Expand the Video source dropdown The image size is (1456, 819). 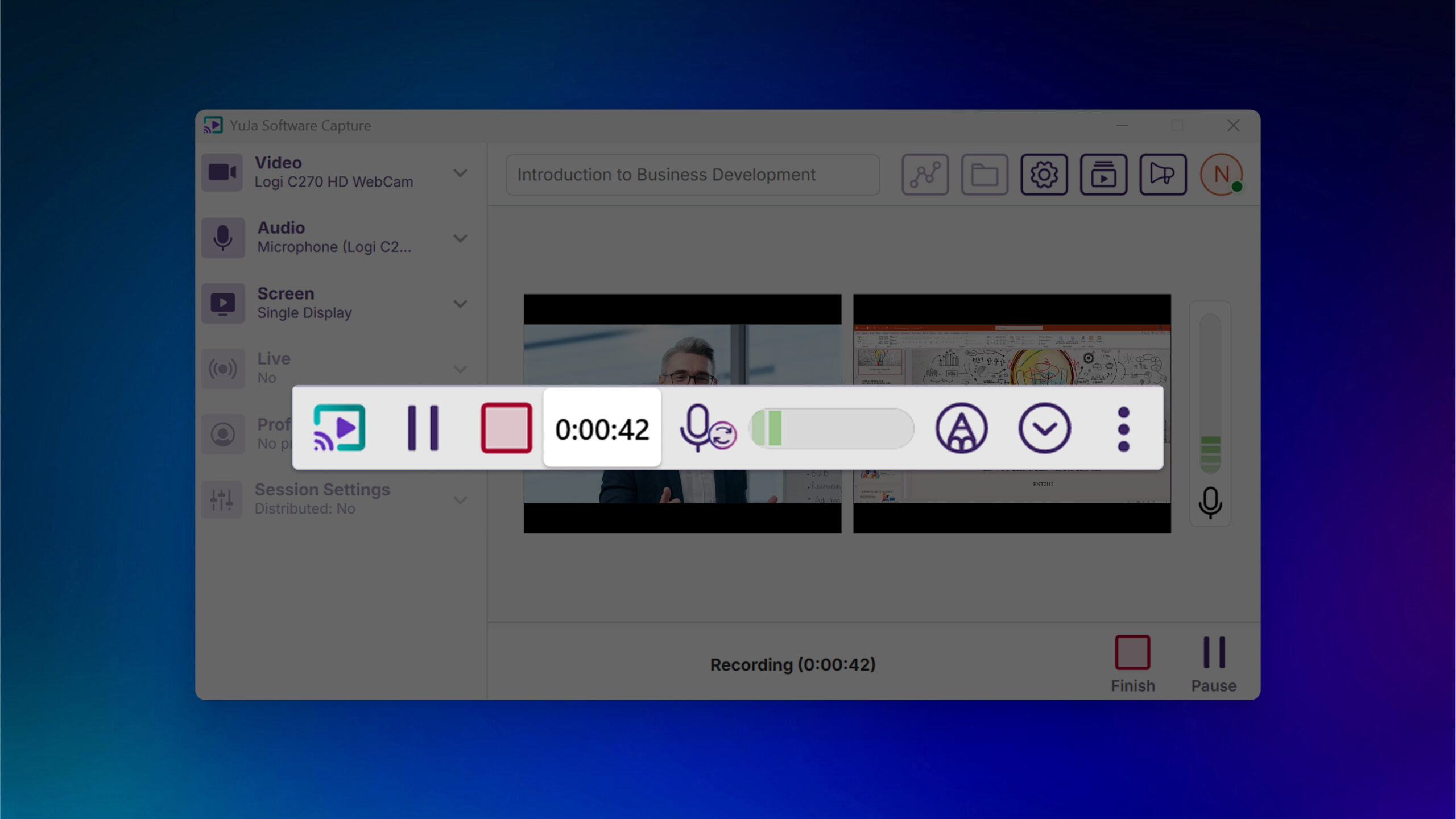pyautogui.click(x=460, y=173)
